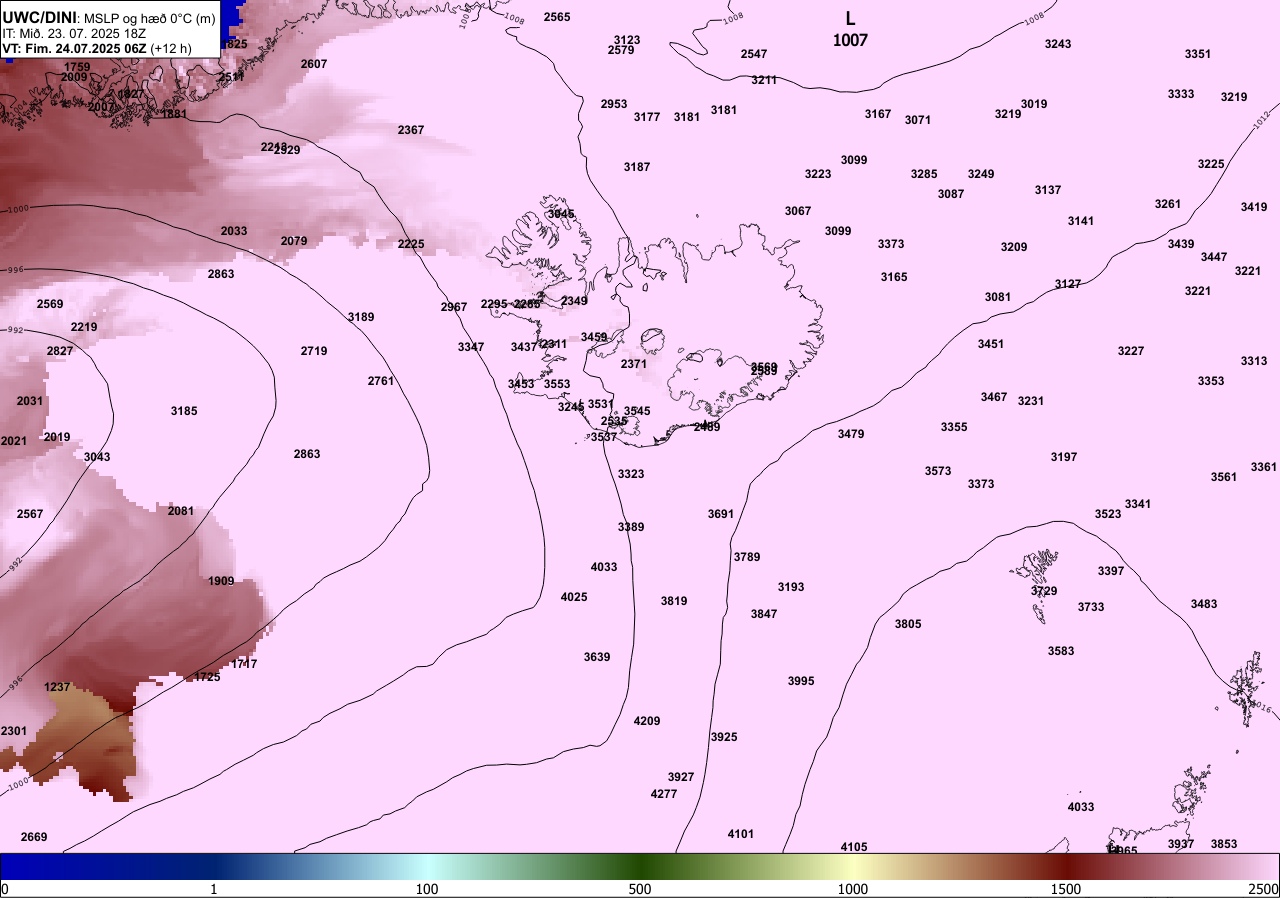Click the UWC/DINI title text
The width and height of the screenshot is (1280, 898).
click(x=39, y=18)
